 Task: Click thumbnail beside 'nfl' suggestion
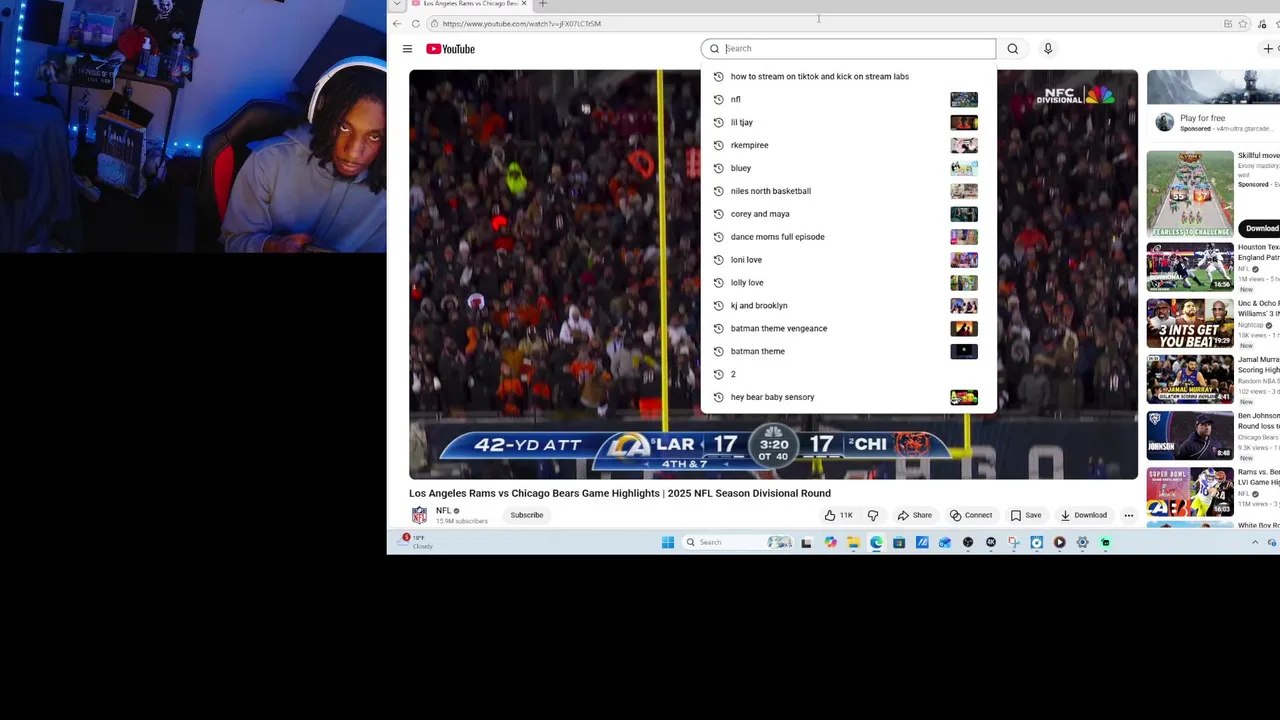point(964,99)
